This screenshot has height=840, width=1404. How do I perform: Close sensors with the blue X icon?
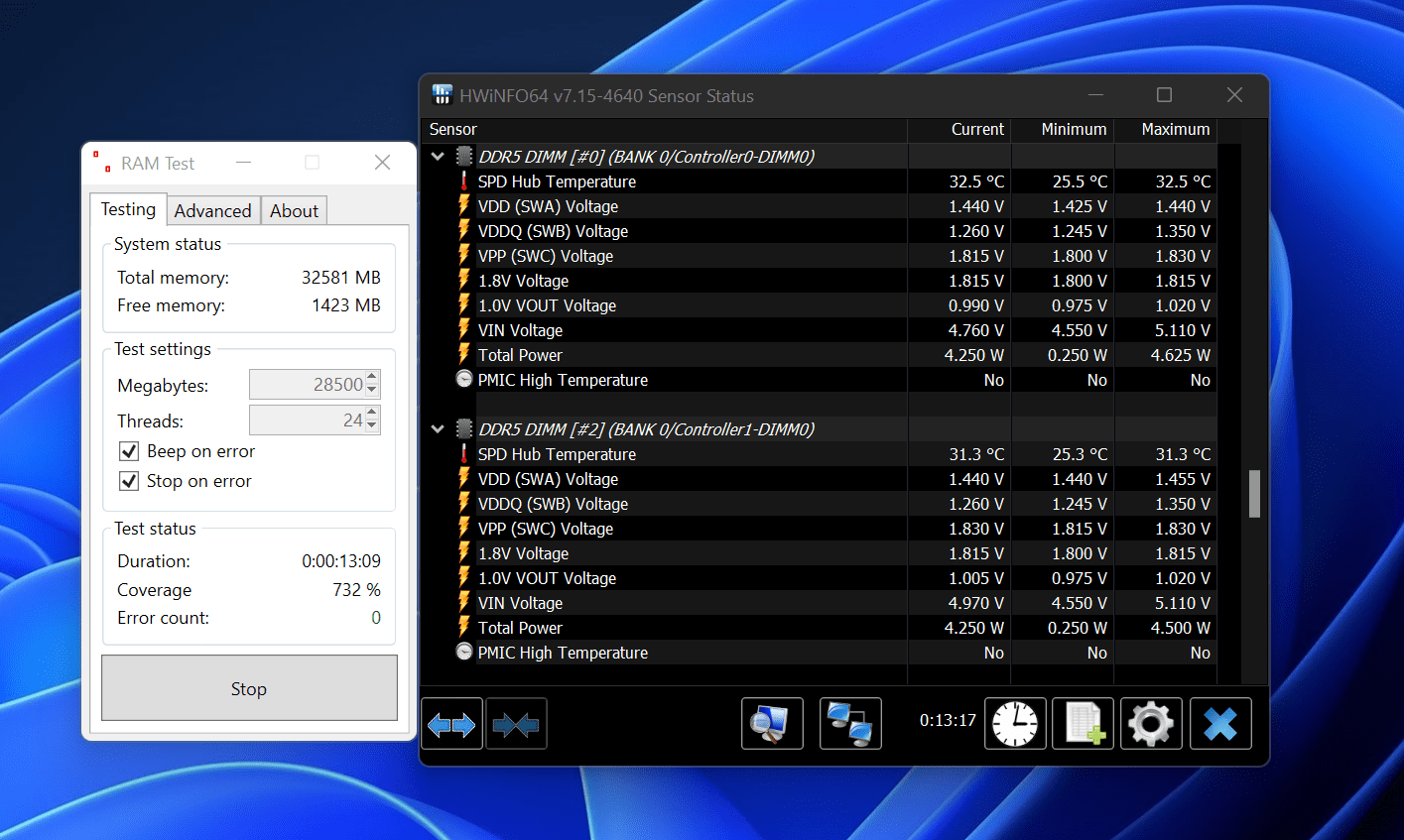(x=1220, y=723)
